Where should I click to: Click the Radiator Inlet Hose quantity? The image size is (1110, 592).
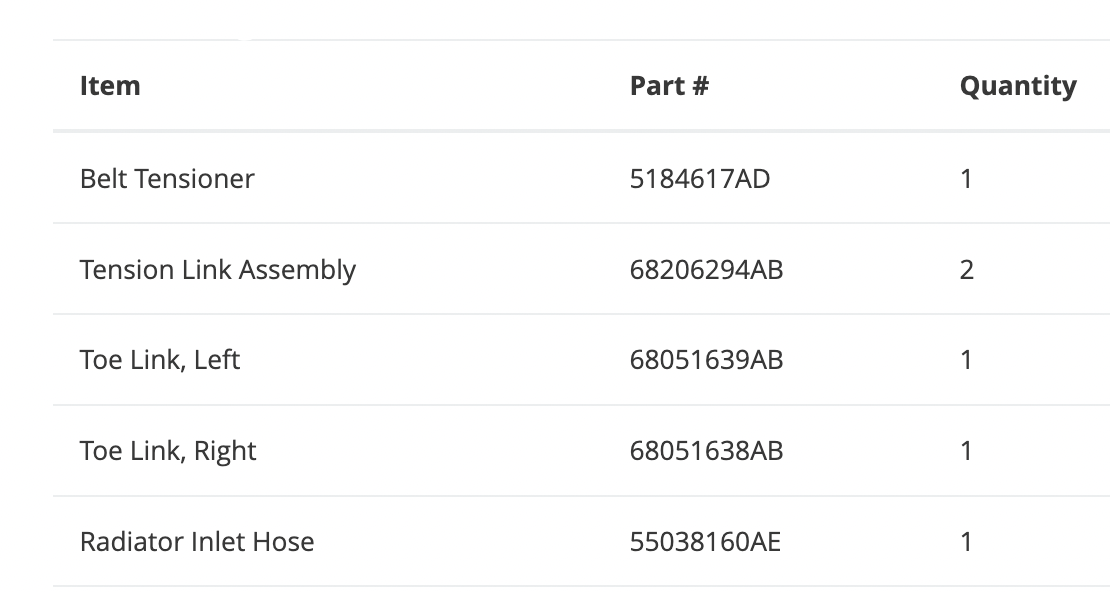pos(966,542)
